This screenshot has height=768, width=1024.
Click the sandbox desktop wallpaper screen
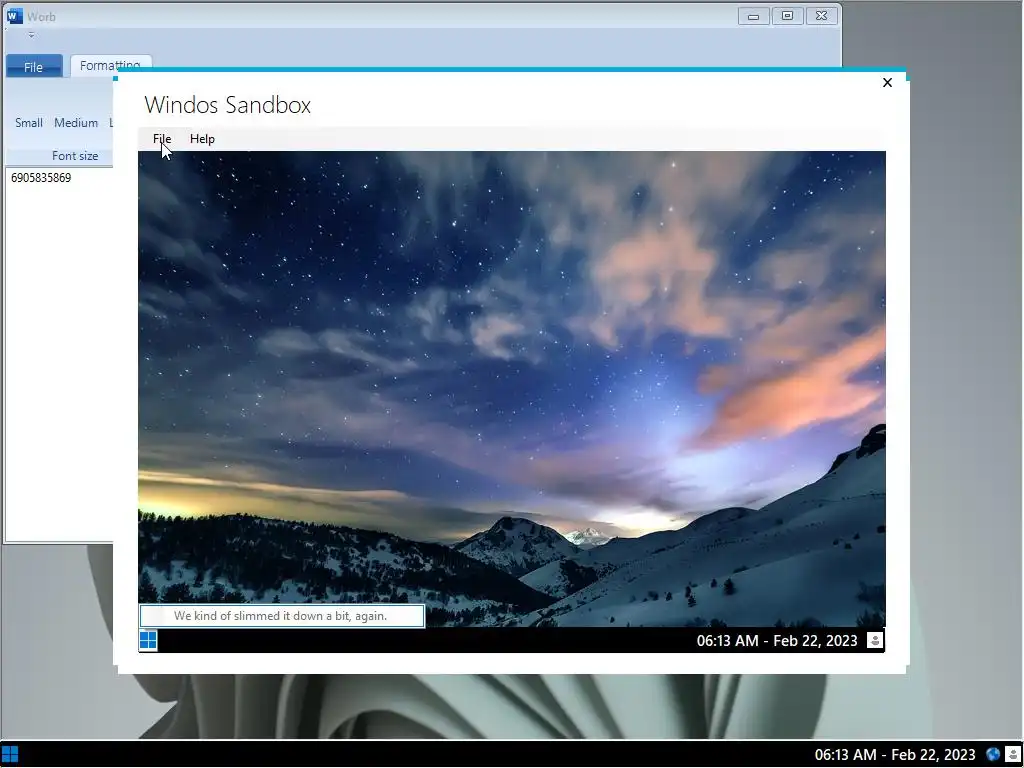click(x=511, y=389)
